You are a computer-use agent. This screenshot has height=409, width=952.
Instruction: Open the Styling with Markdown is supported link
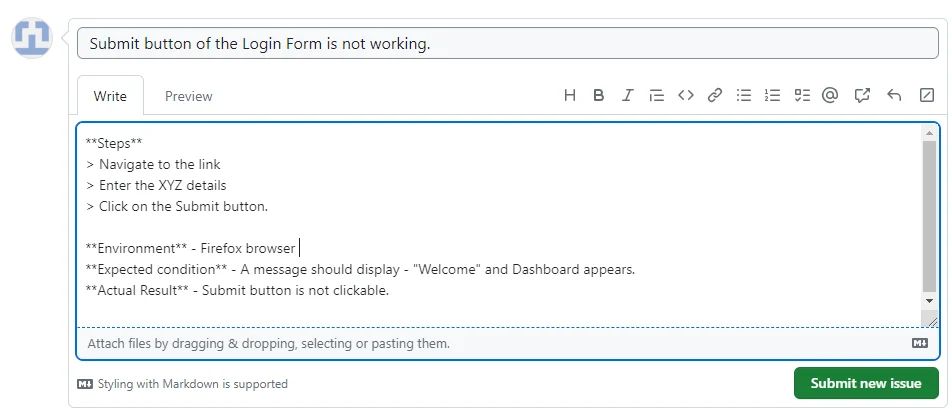point(182,384)
